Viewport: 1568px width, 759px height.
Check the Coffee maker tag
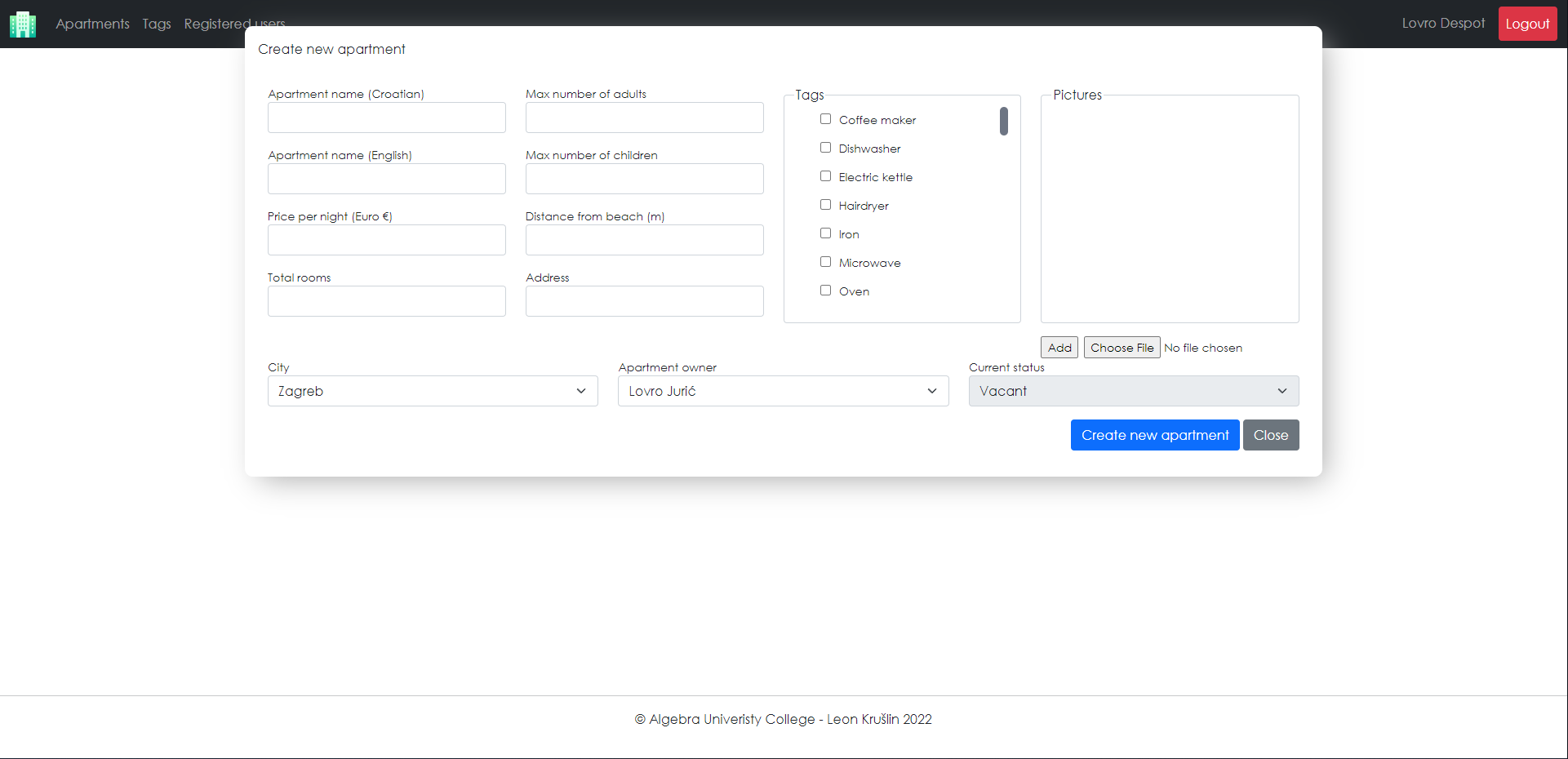click(x=825, y=118)
